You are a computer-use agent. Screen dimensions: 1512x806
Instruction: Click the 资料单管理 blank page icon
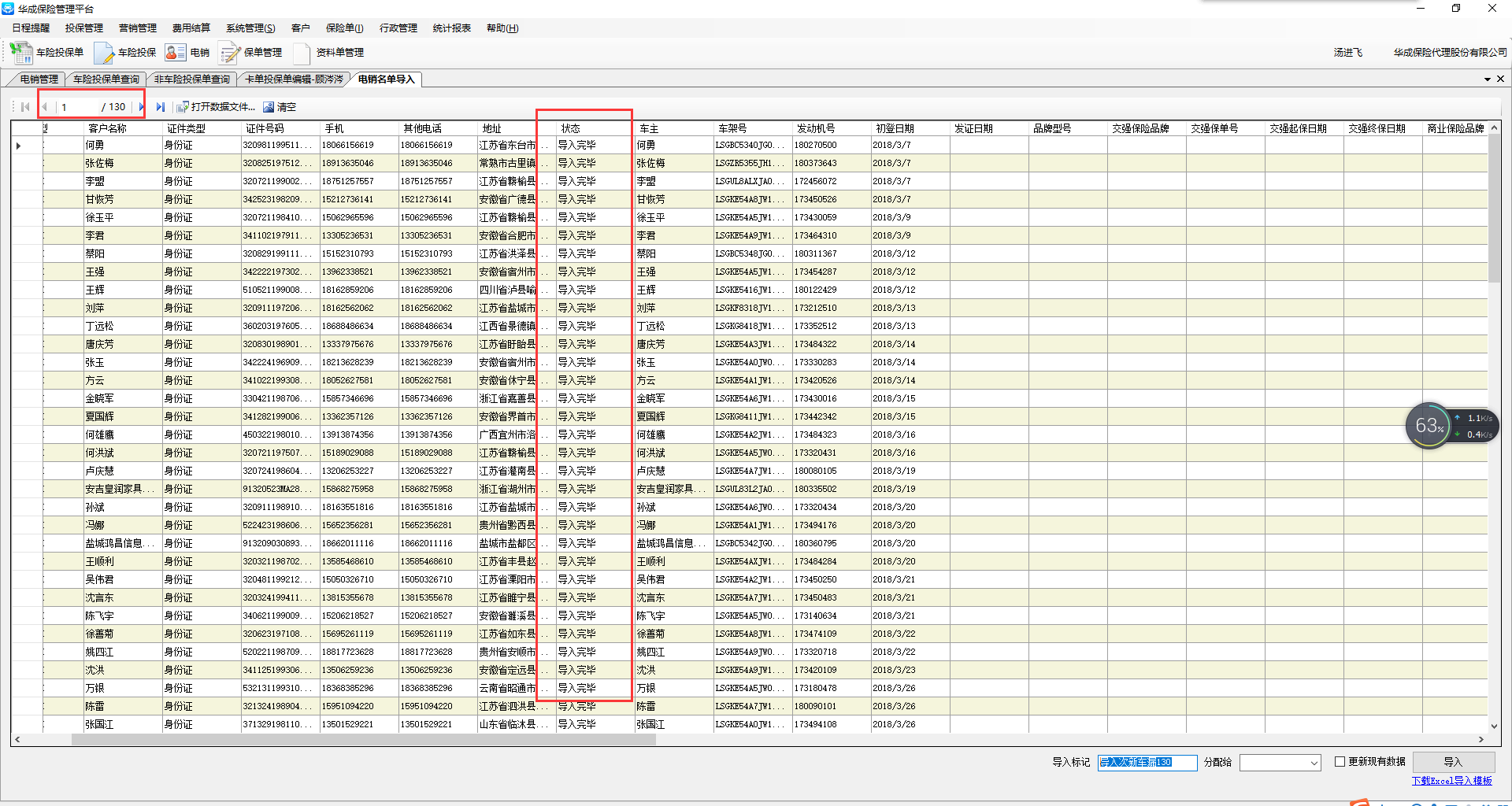[x=302, y=53]
